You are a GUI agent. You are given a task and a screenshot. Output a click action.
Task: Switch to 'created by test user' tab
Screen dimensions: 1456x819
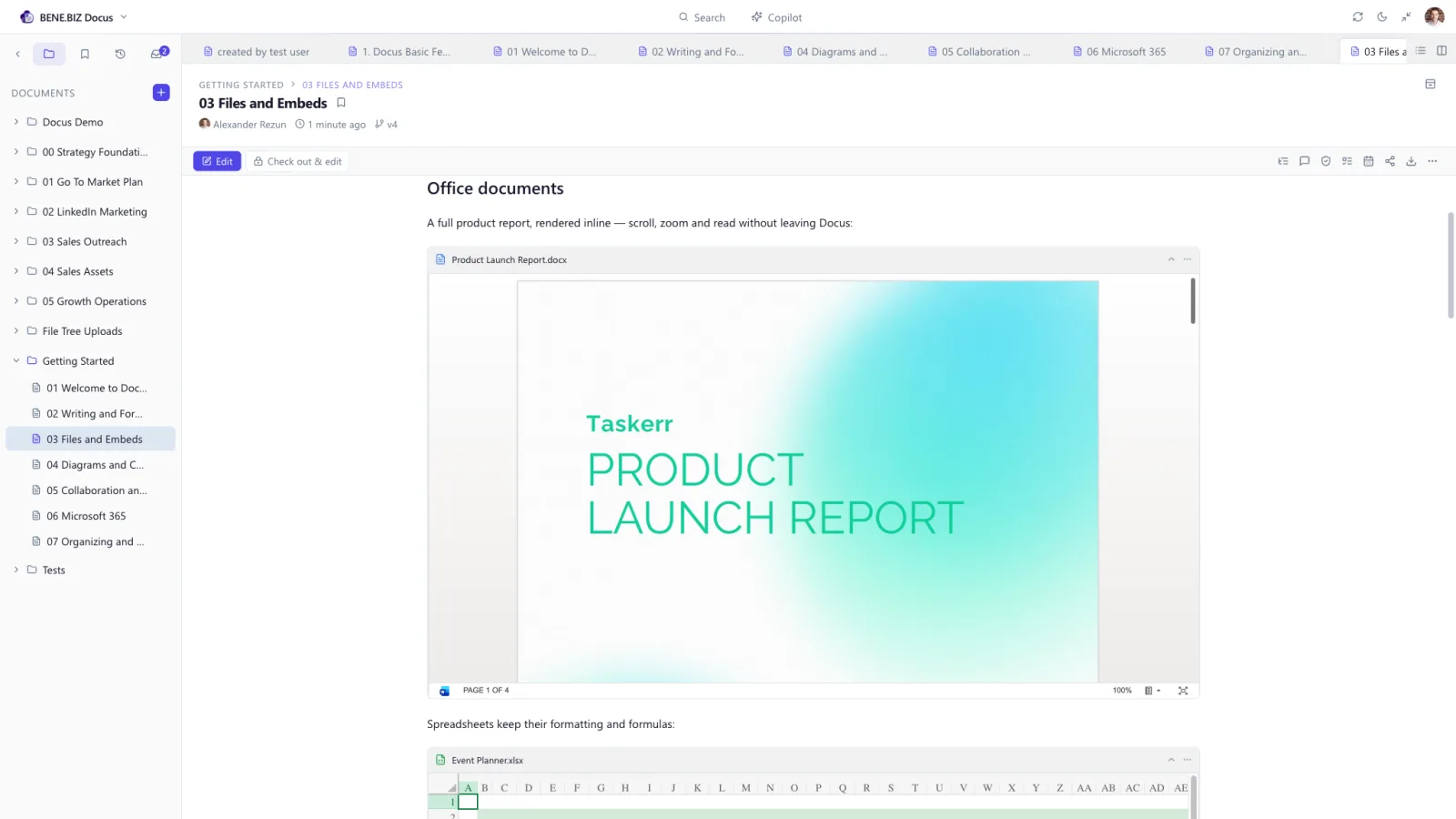[257, 52]
